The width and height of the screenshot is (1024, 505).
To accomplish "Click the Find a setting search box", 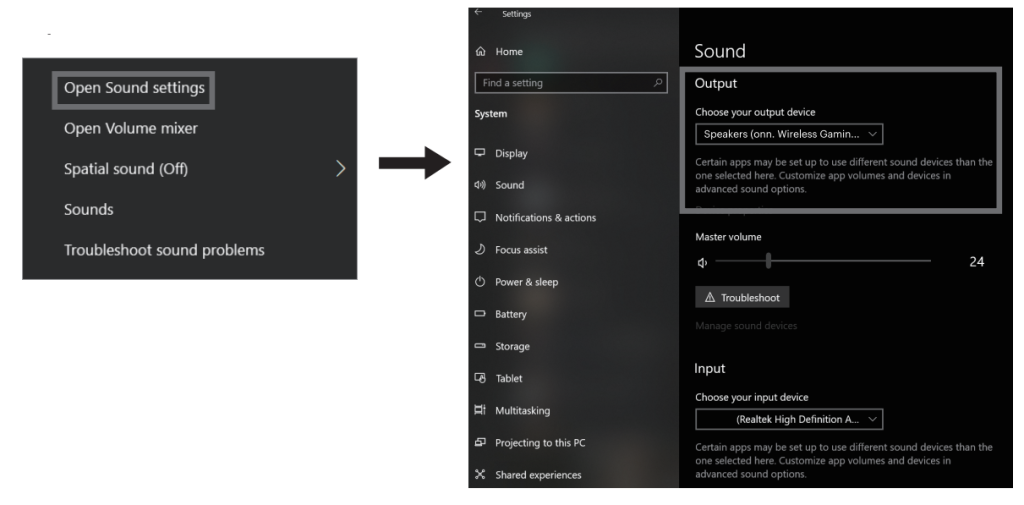I will click(x=565, y=83).
